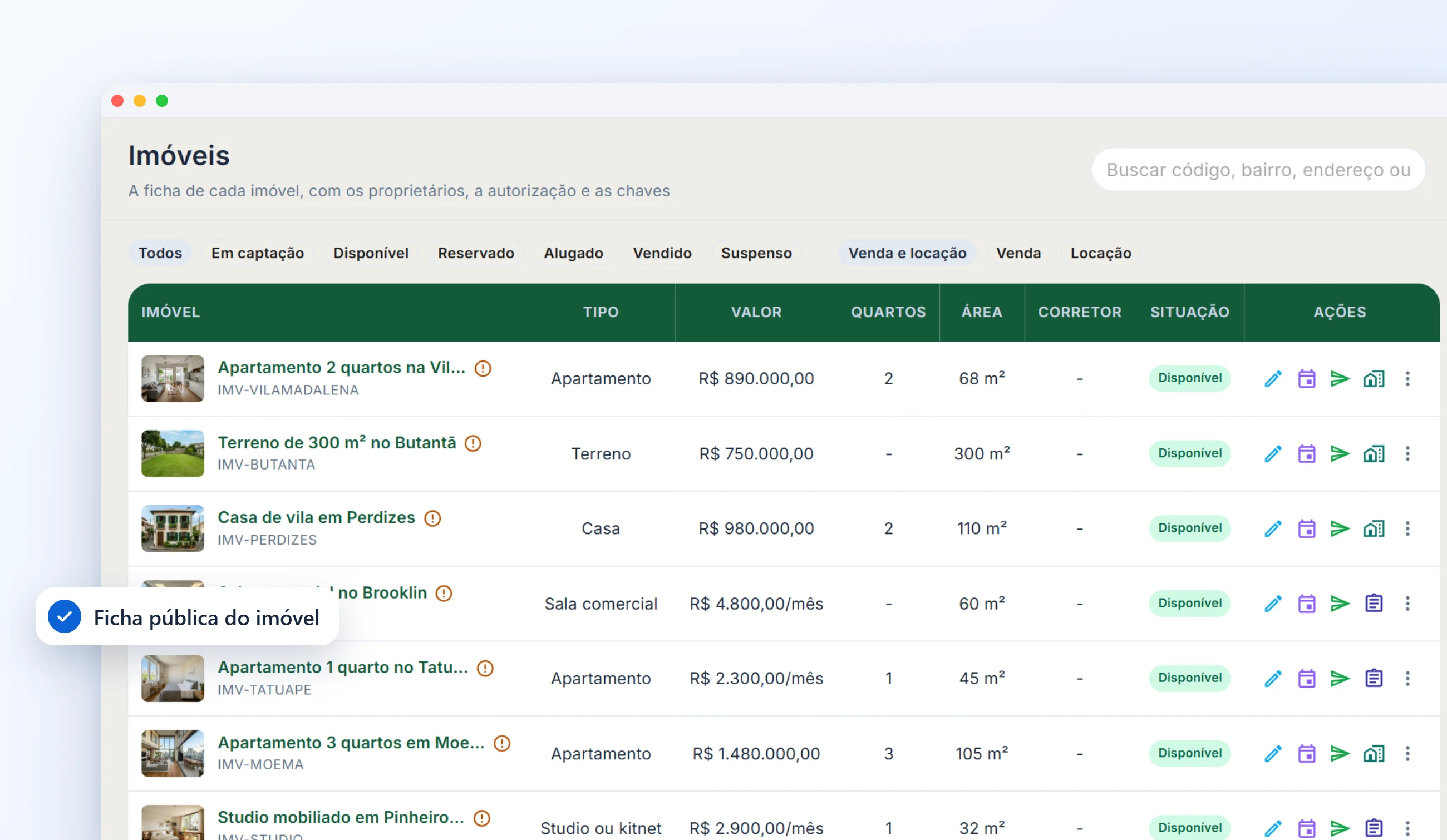Filter properties by Reservado
The width and height of the screenshot is (1447, 840).
click(x=475, y=253)
